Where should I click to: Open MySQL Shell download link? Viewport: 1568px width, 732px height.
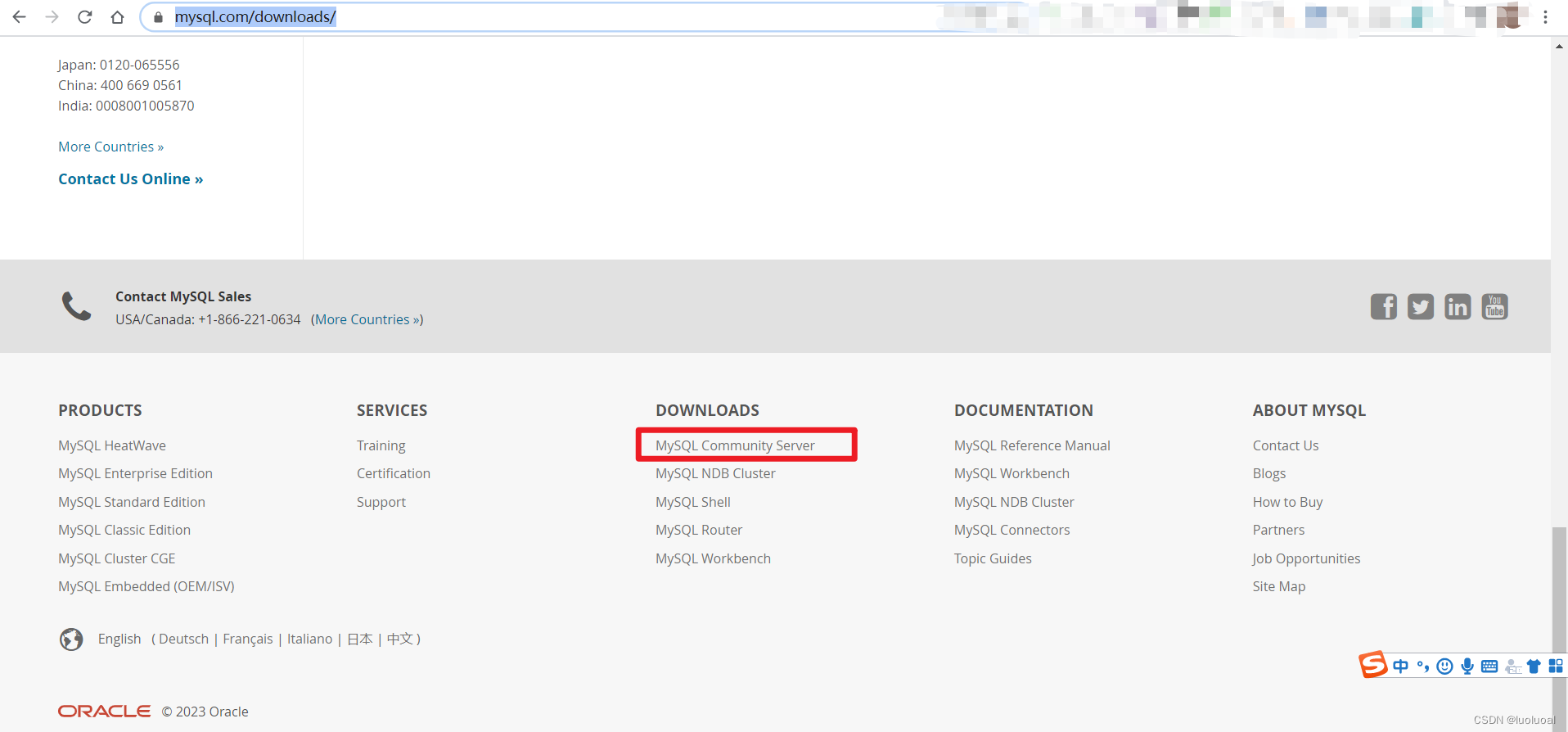pyautogui.click(x=693, y=502)
